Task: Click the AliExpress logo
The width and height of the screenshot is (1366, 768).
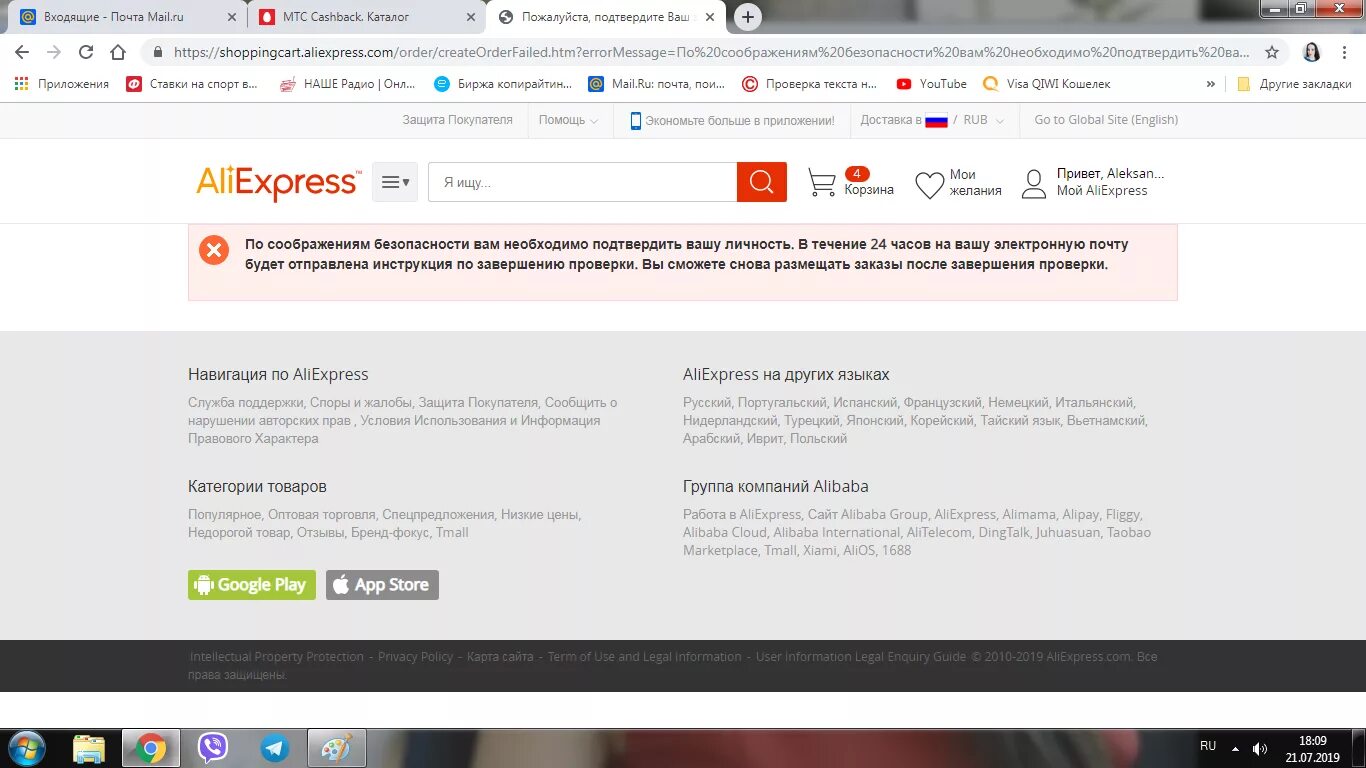Action: (278, 182)
